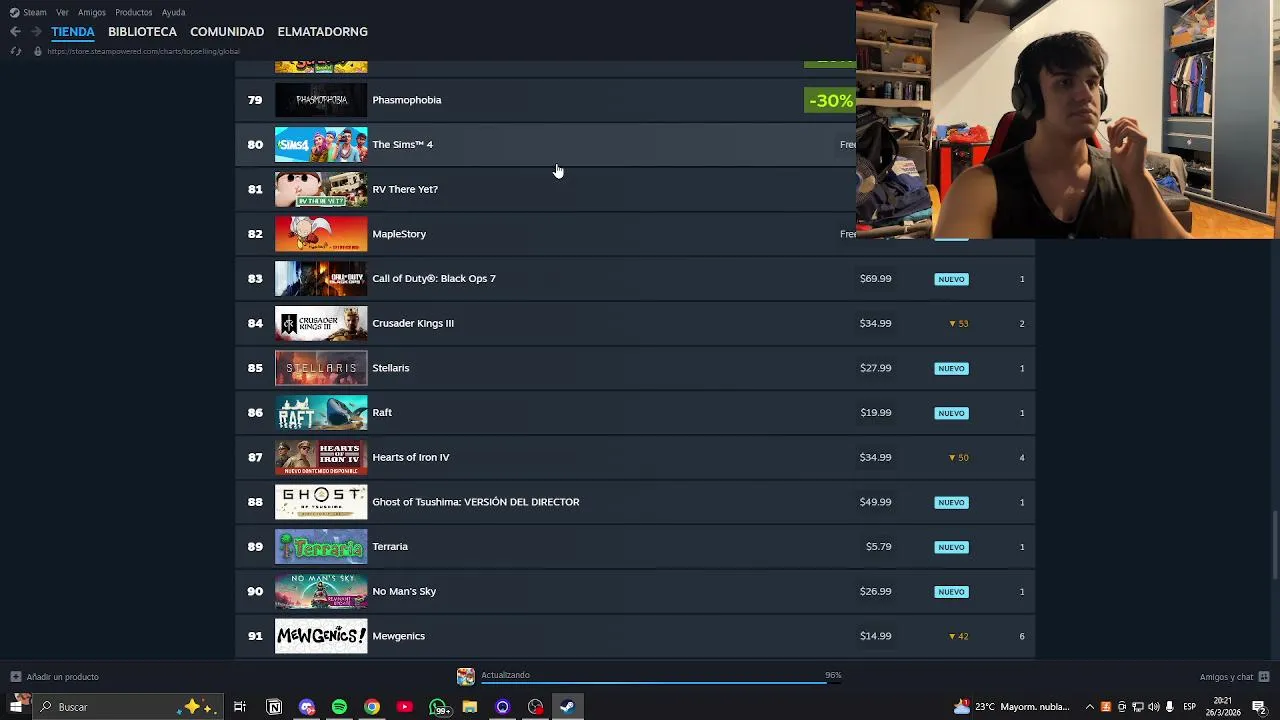Open the notification center icon

coord(1259,707)
